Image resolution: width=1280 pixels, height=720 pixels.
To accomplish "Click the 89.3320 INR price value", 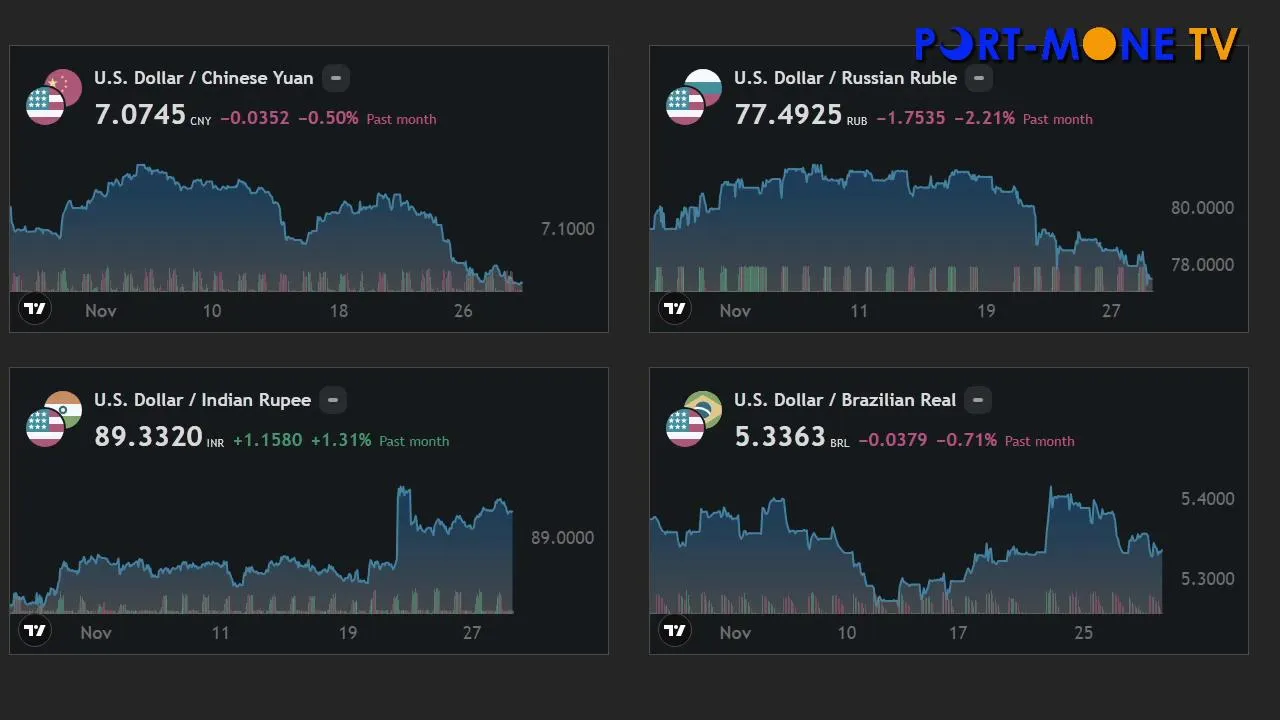I will coord(148,437).
